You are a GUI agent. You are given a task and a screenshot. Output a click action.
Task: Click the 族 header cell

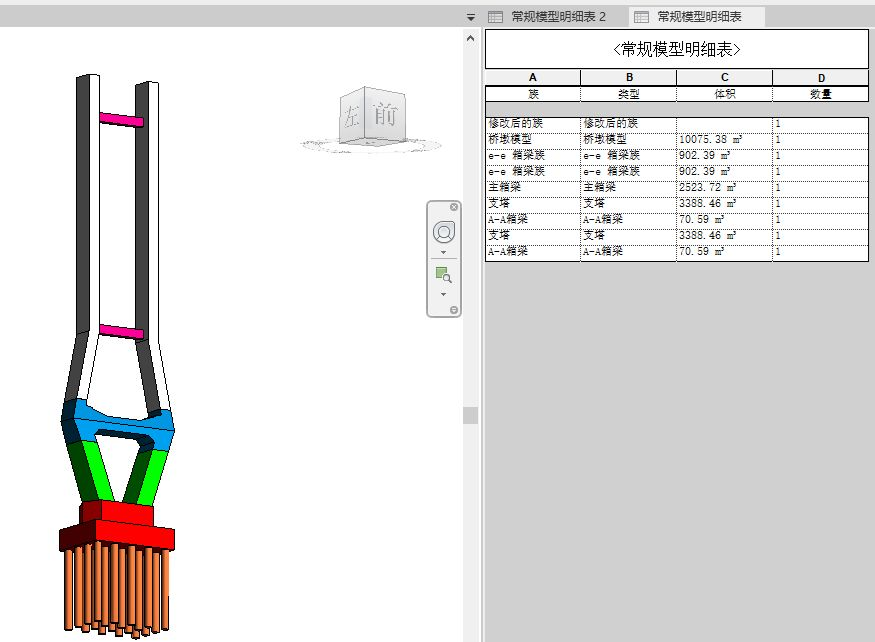point(533,94)
